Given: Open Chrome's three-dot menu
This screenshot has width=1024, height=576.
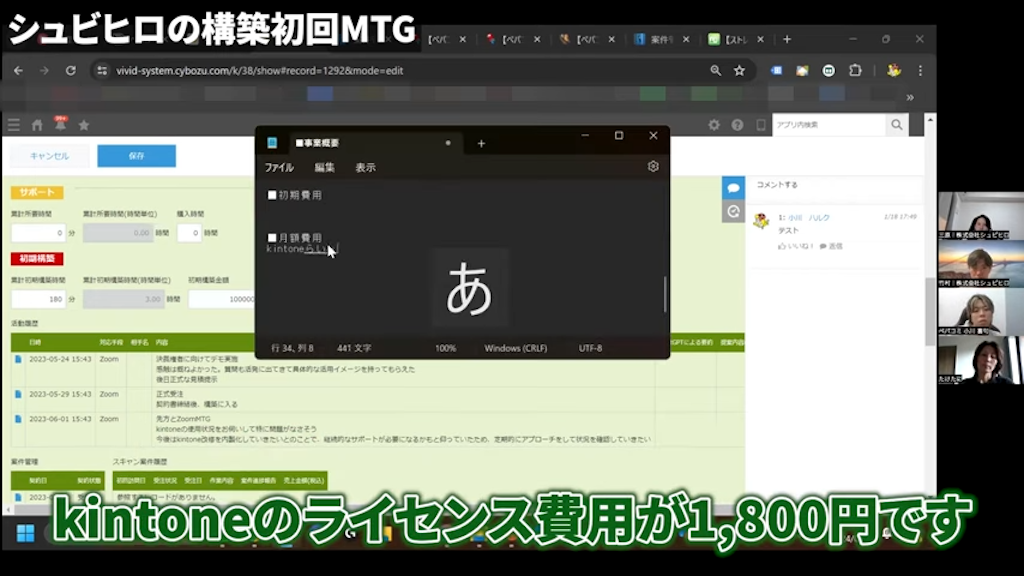Looking at the screenshot, I should [920, 71].
